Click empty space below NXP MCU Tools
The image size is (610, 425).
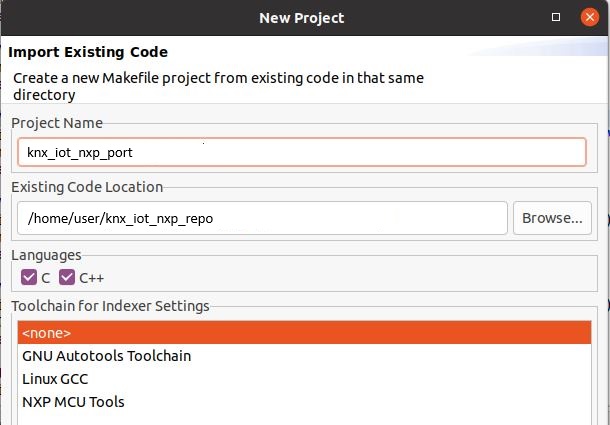[x=304, y=419]
